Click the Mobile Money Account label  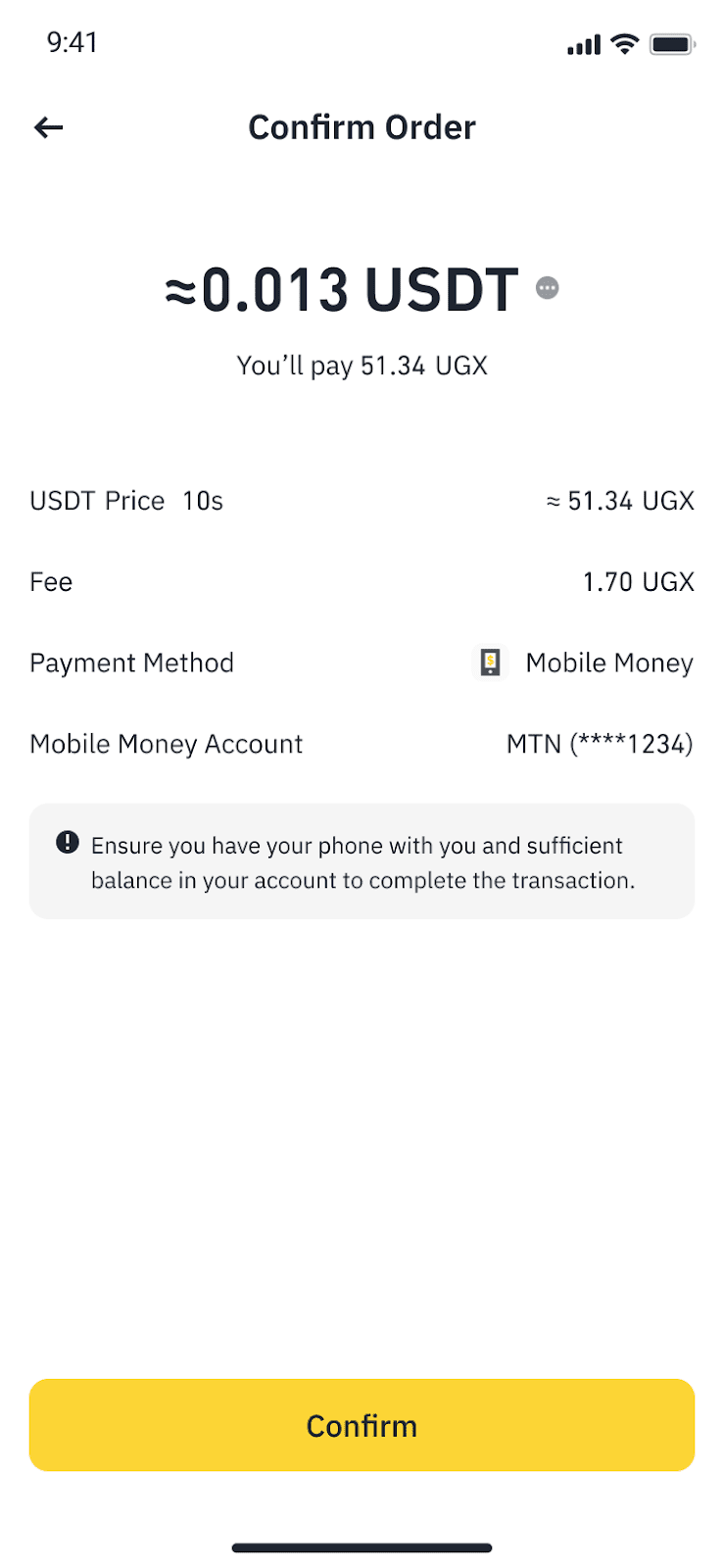167,745
